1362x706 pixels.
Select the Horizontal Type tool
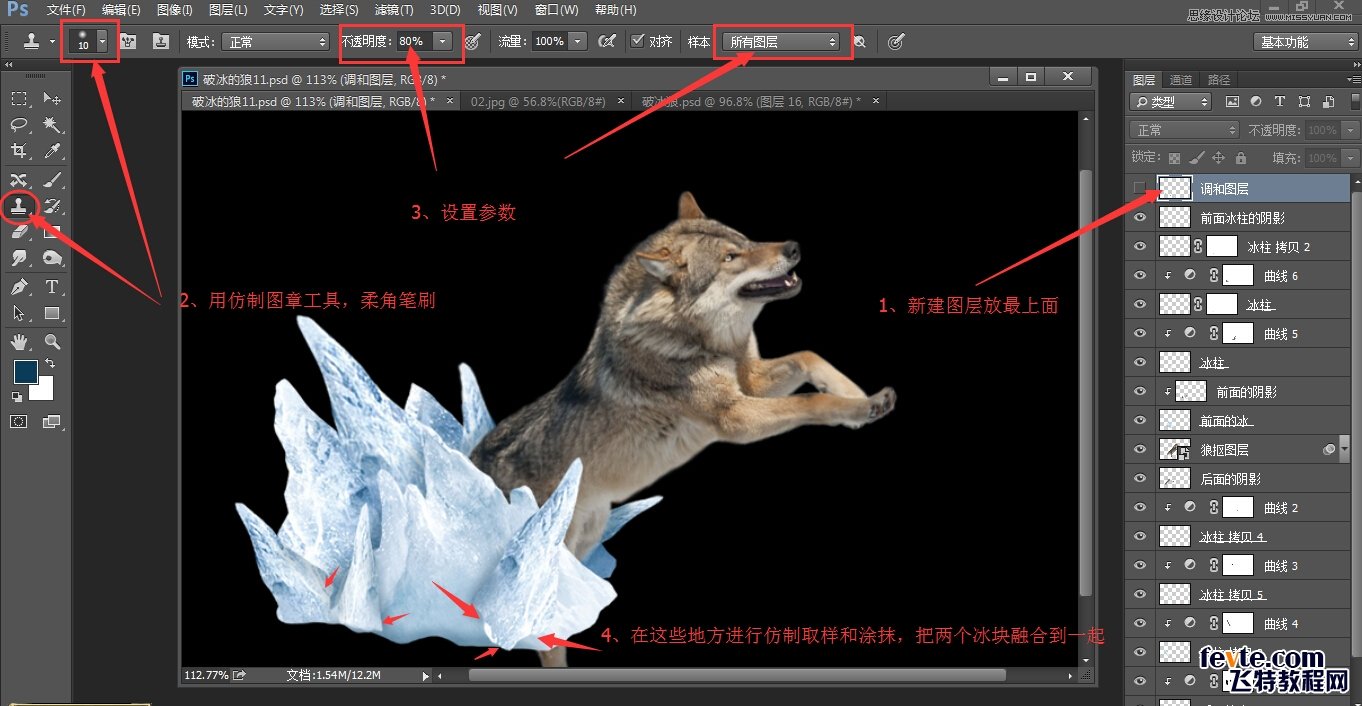(x=52, y=287)
